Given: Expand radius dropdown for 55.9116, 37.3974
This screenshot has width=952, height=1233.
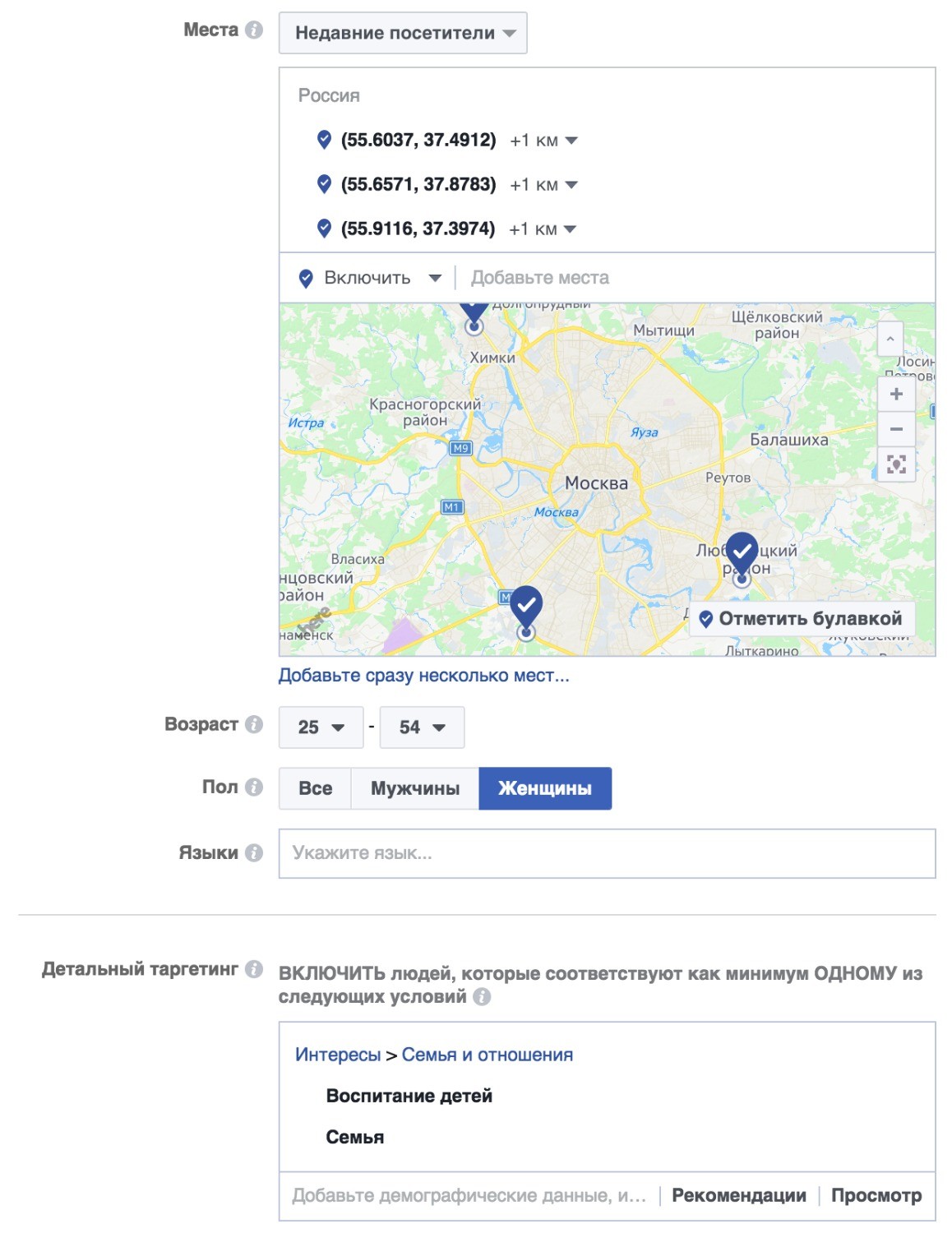Looking at the screenshot, I should coord(570,229).
